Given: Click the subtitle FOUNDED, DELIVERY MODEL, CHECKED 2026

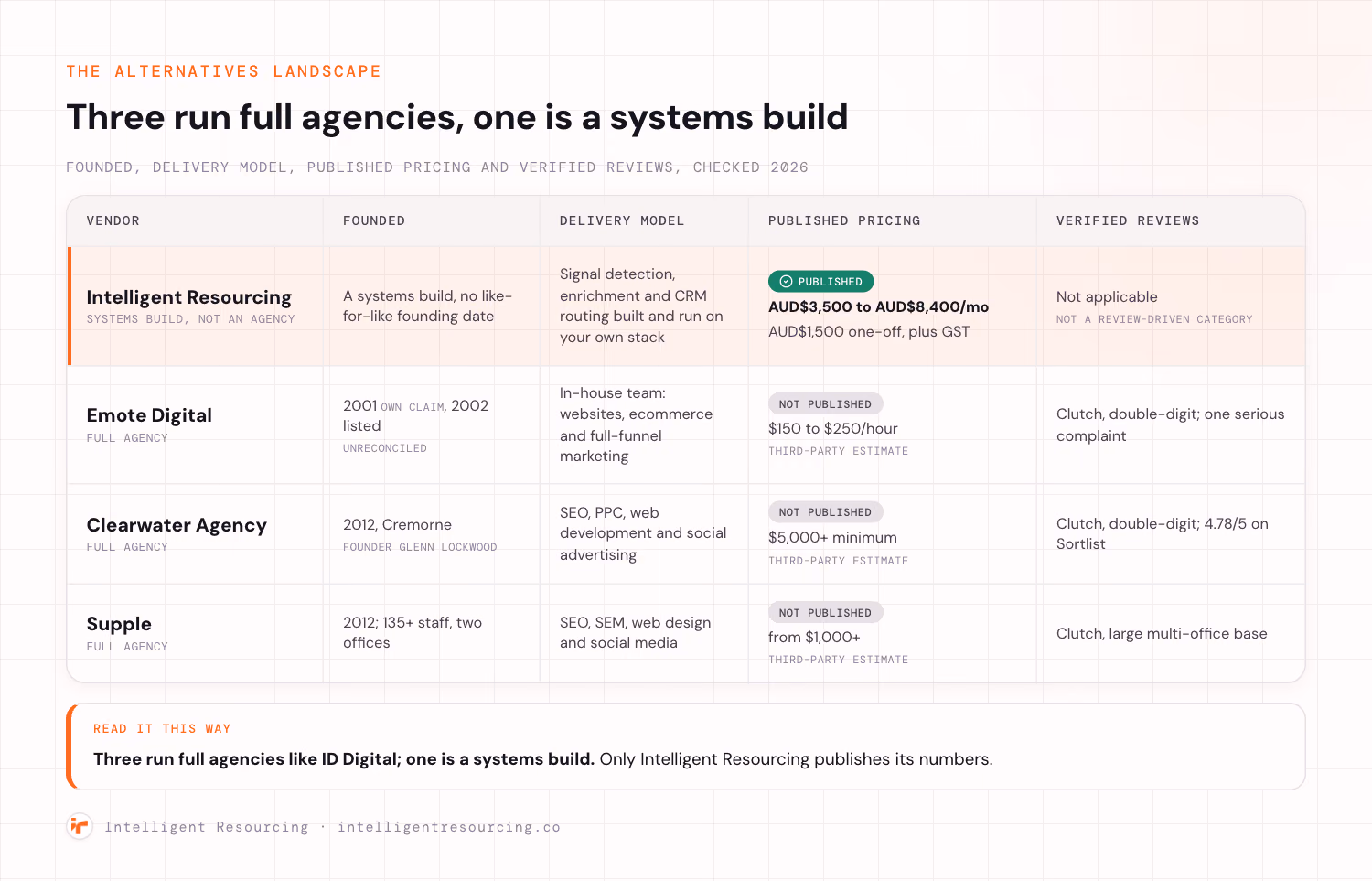Looking at the screenshot, I should (x=437, y=167).
